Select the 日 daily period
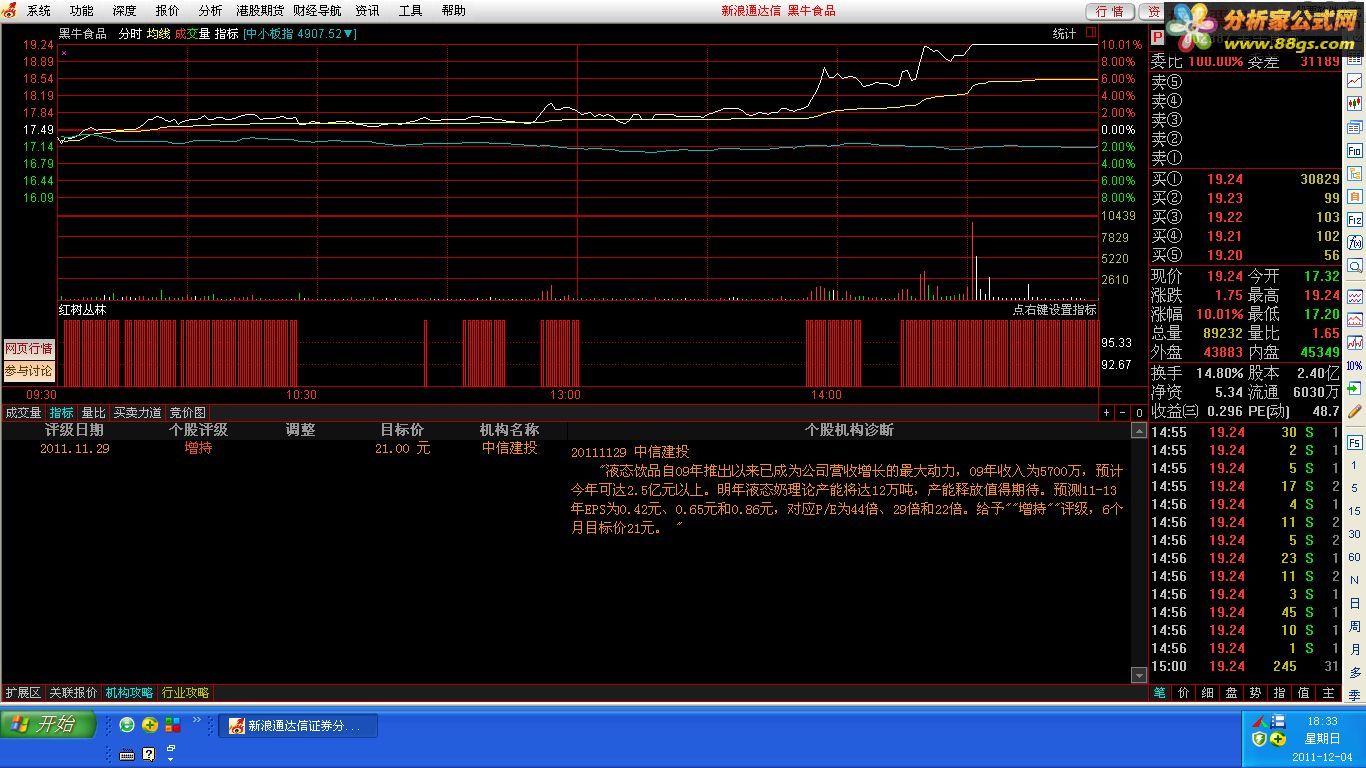 click(x=1355, y=604)
